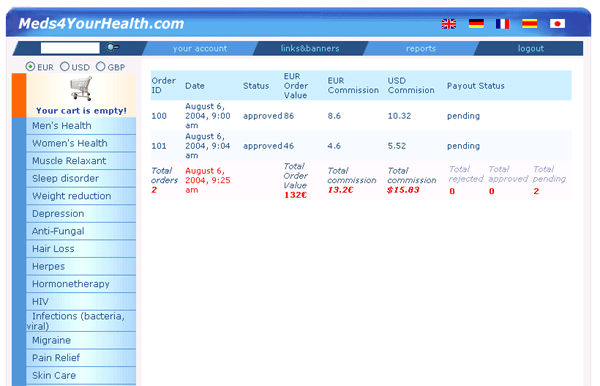Click the date of order 100

pyautogui.click(x=208, y=116)
